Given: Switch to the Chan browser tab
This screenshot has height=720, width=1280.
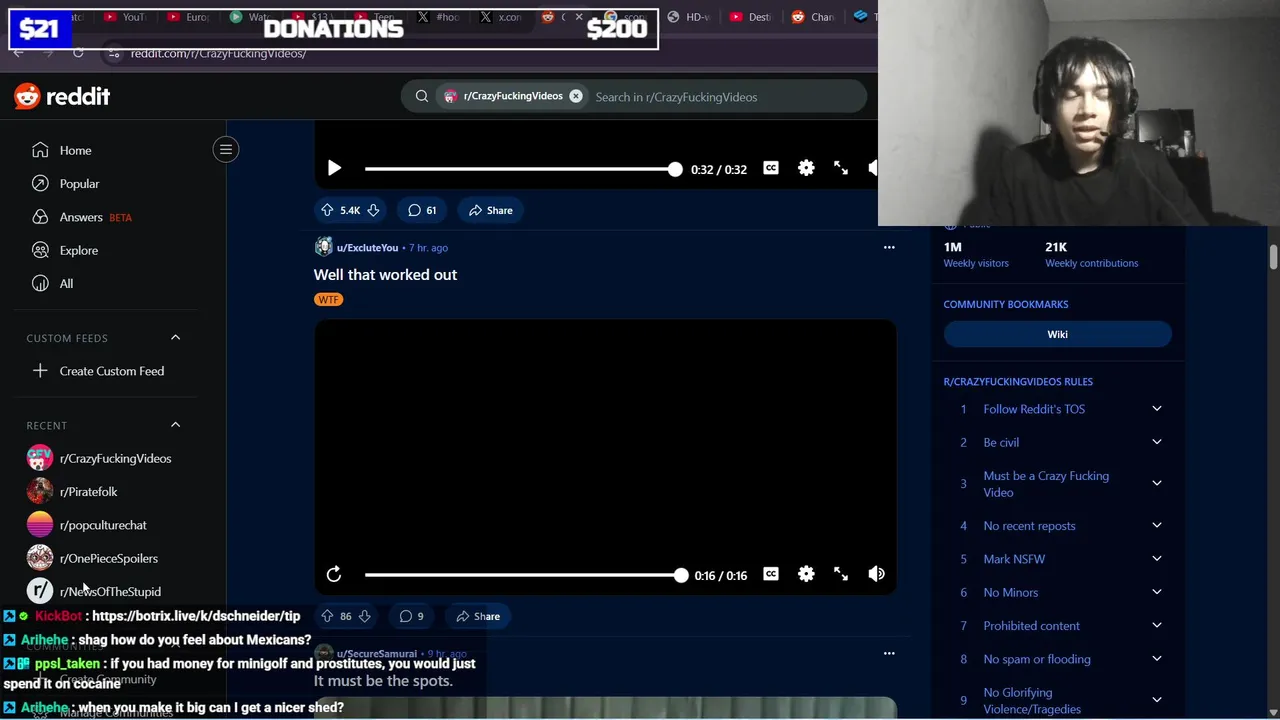Looking at the screenshot, I should (x=814, y=16).
